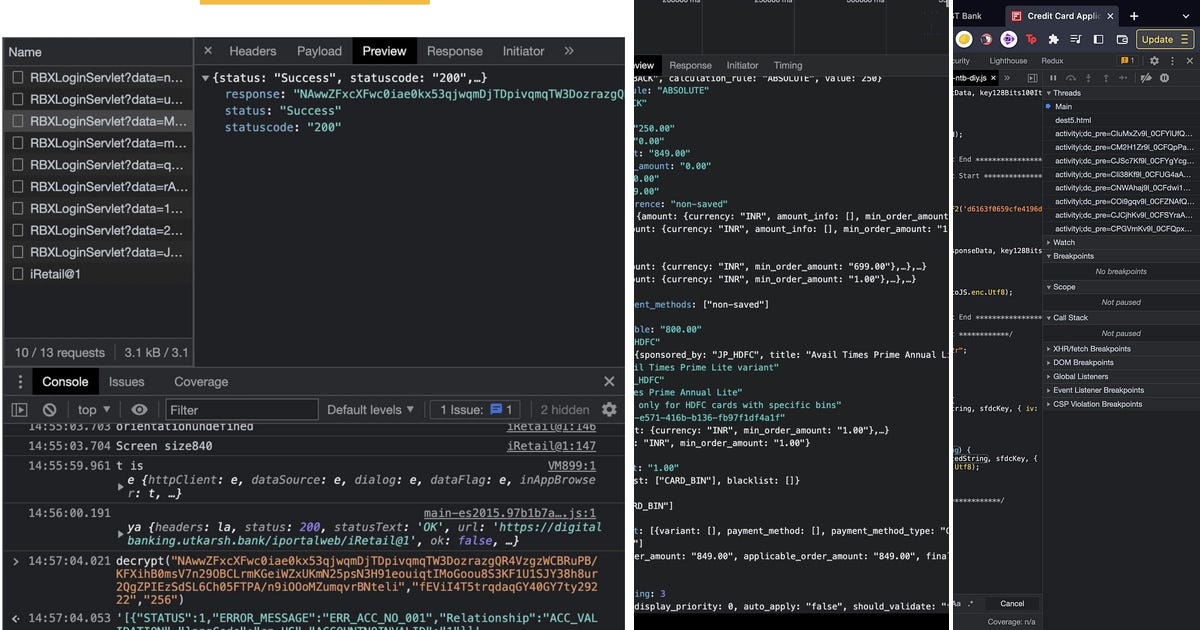Open DevTools settings via the gear icon
Image resolution: width=1200 pixels, height=630 pixels.
click(1152, 62)
